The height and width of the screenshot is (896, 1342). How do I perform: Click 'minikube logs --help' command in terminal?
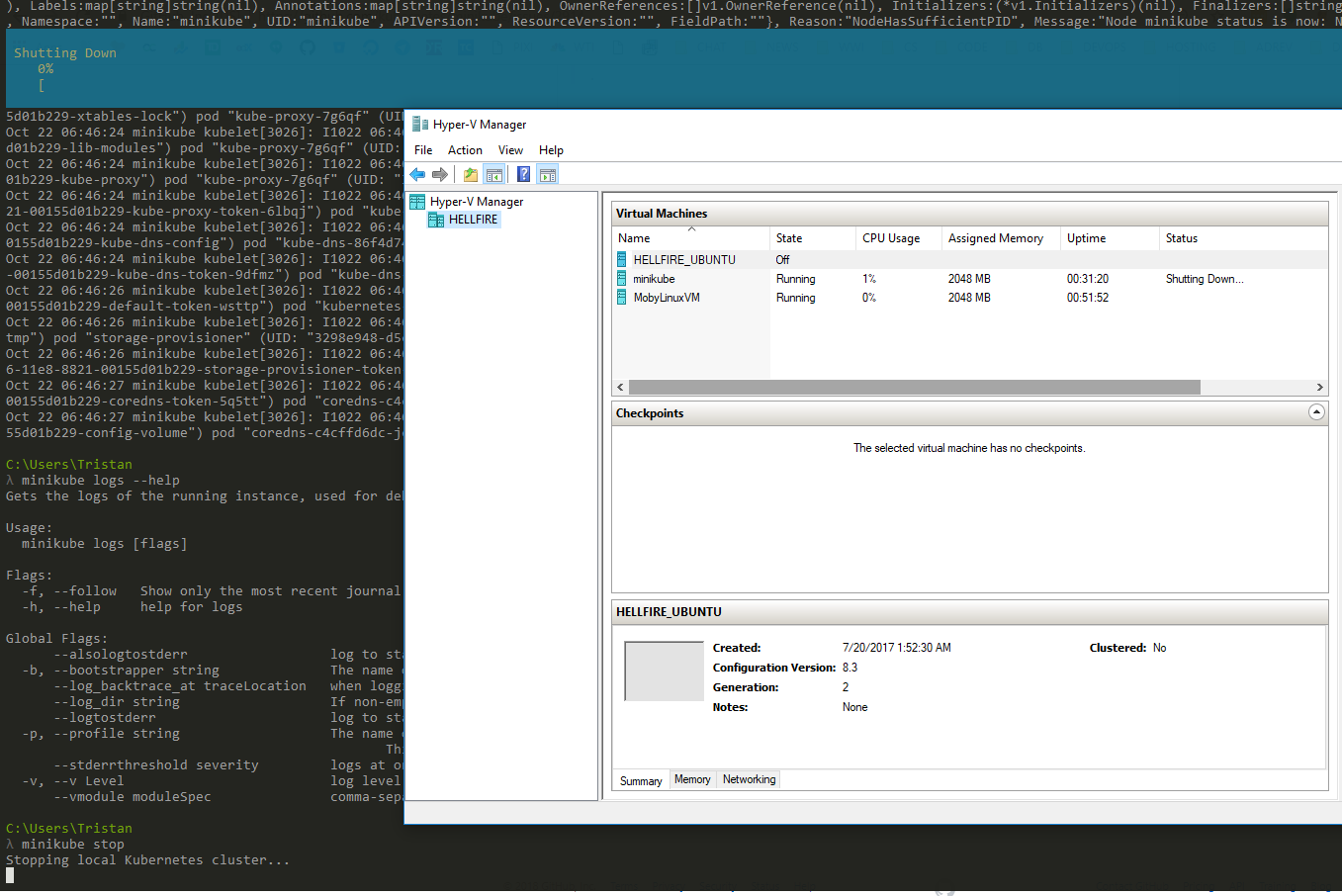(x=101, y=481)
